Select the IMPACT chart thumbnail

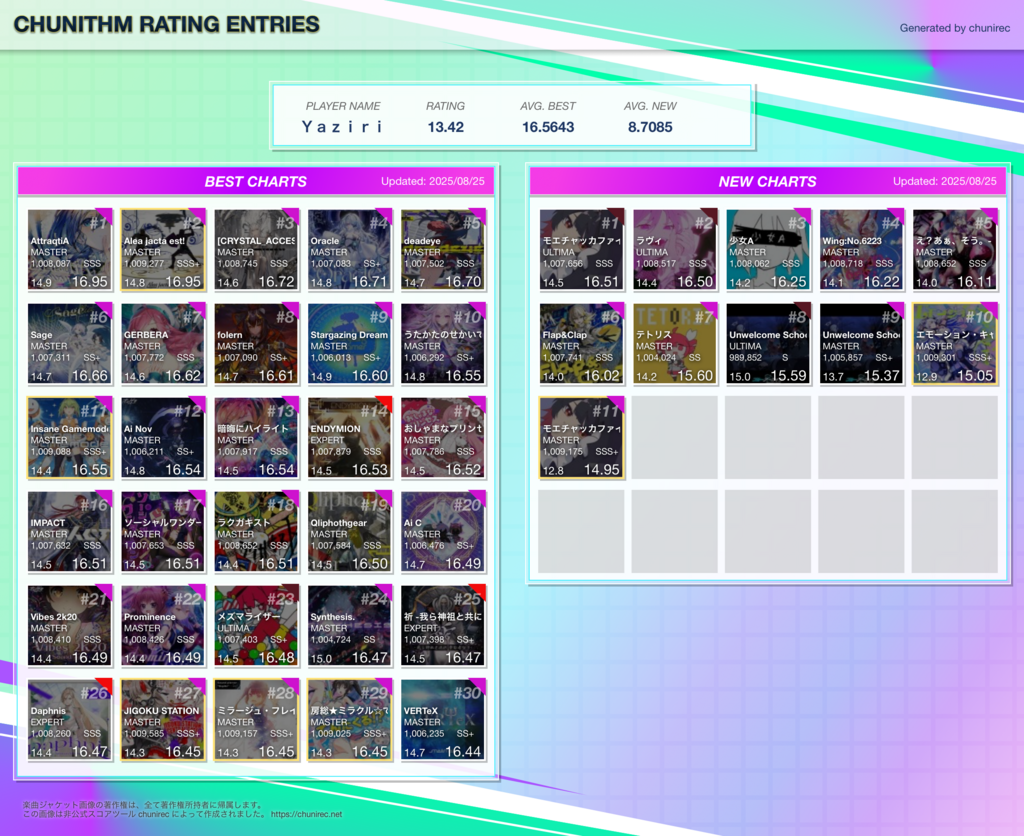(x=69, y=532)
